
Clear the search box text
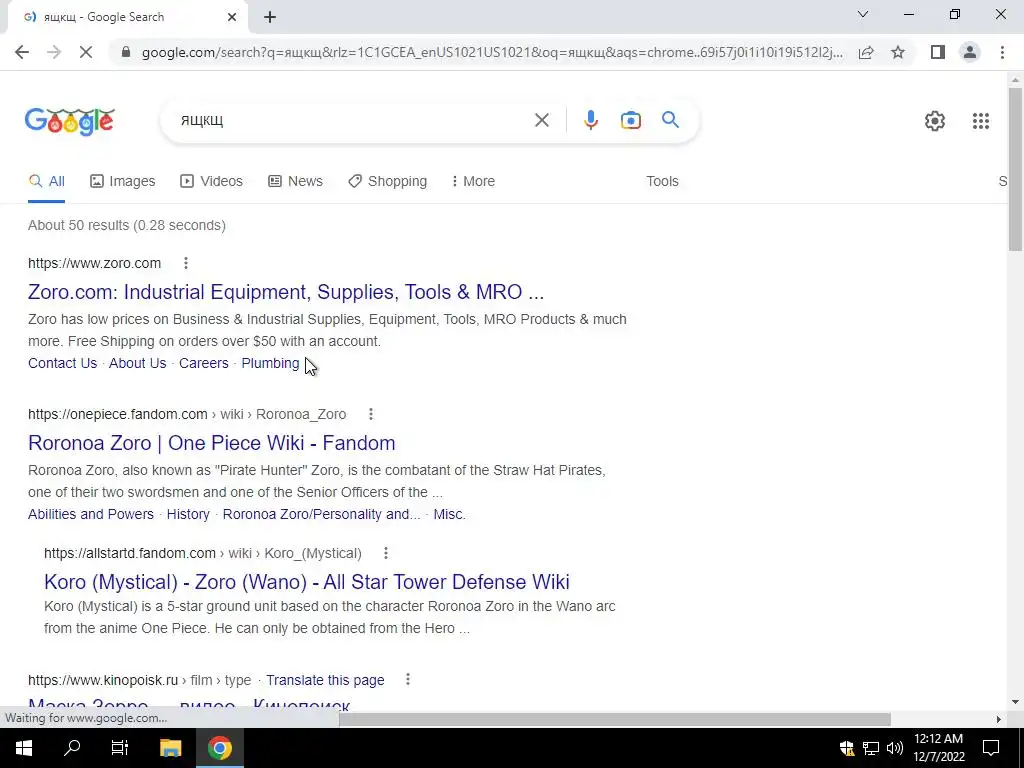[x=541, y=120]
